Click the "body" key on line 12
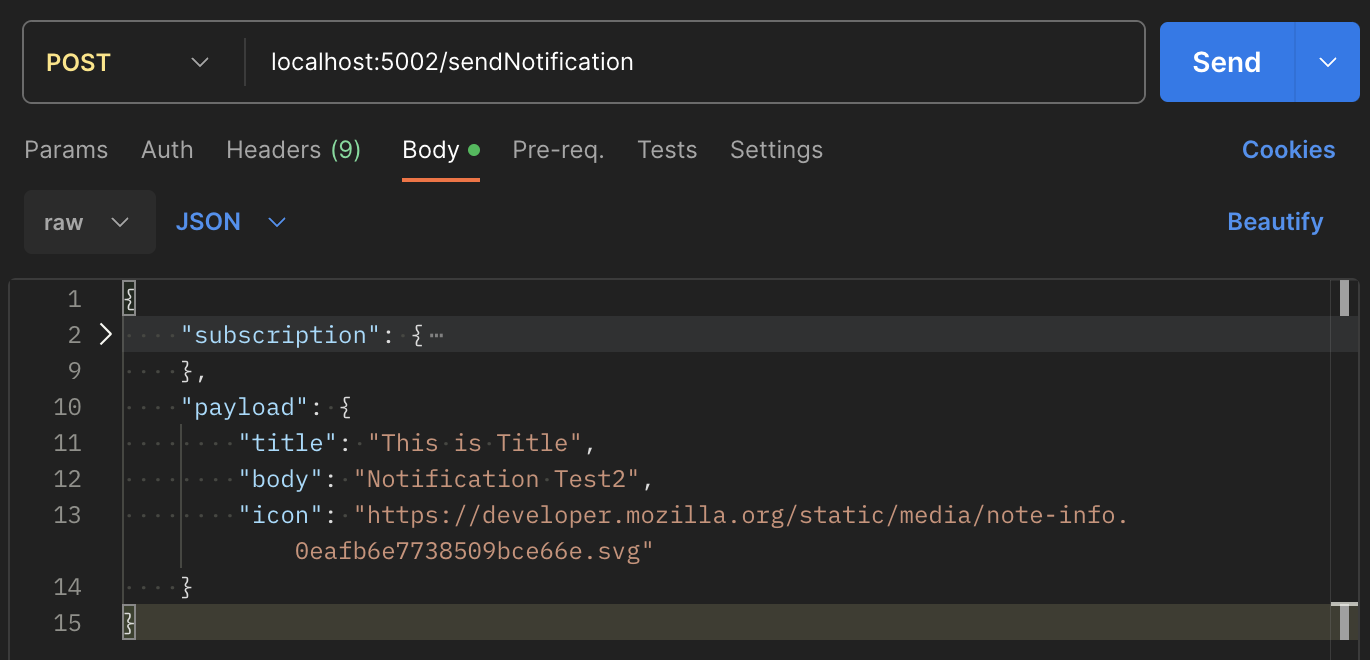The width and height of the screenshot is (1370, 660). pyautogui.click(x=281, y=479)
